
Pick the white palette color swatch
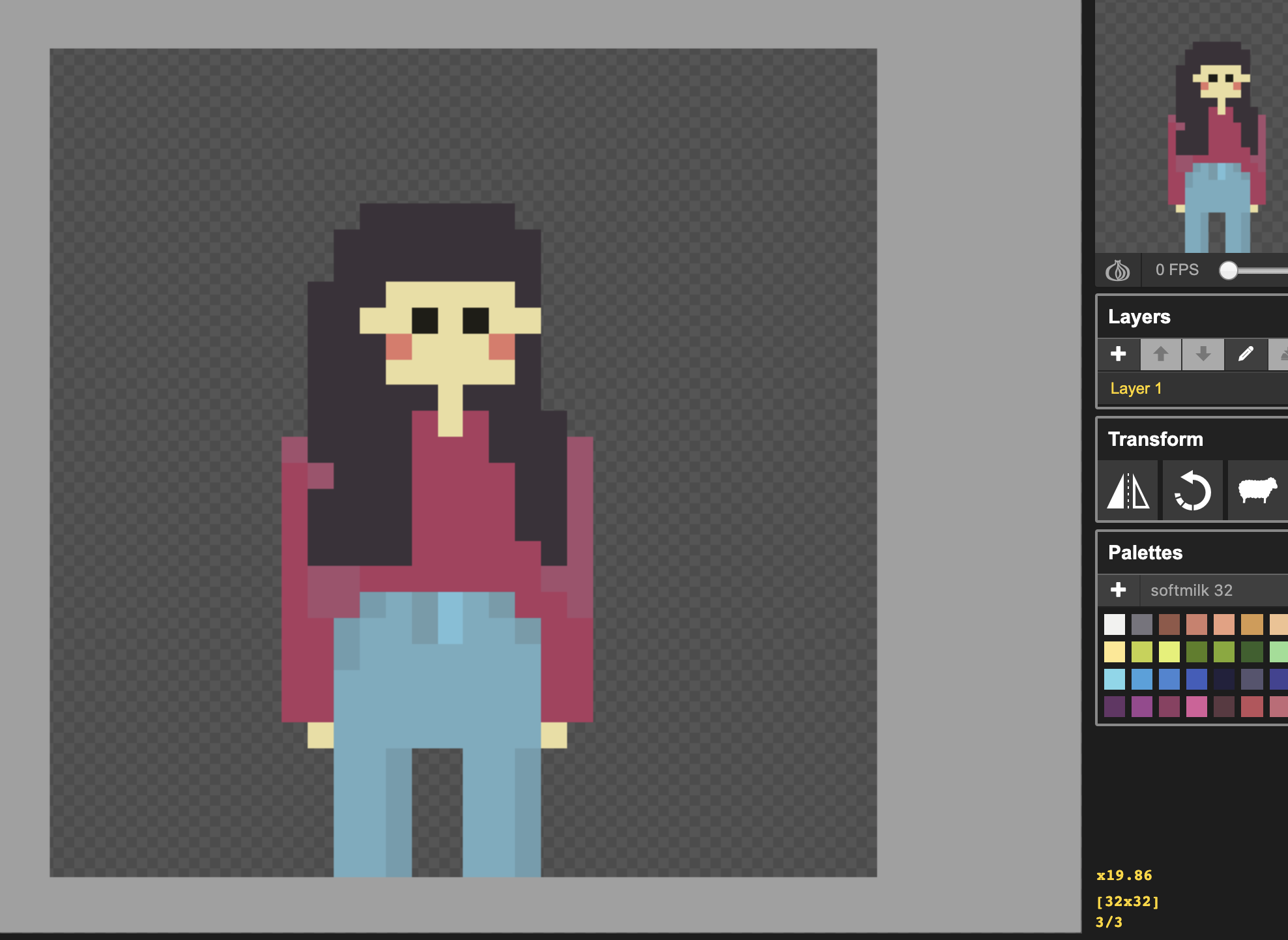(1115, 624)
